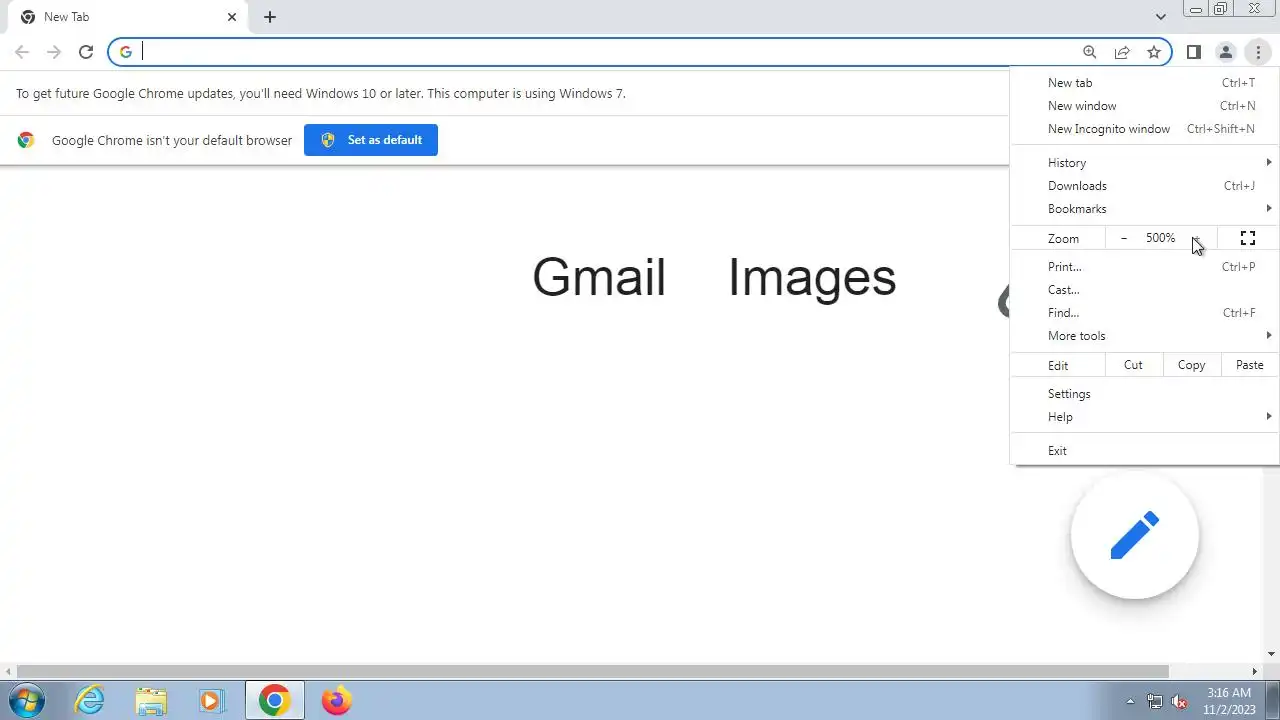Choose Cast... from the menu

point(1145,290)
